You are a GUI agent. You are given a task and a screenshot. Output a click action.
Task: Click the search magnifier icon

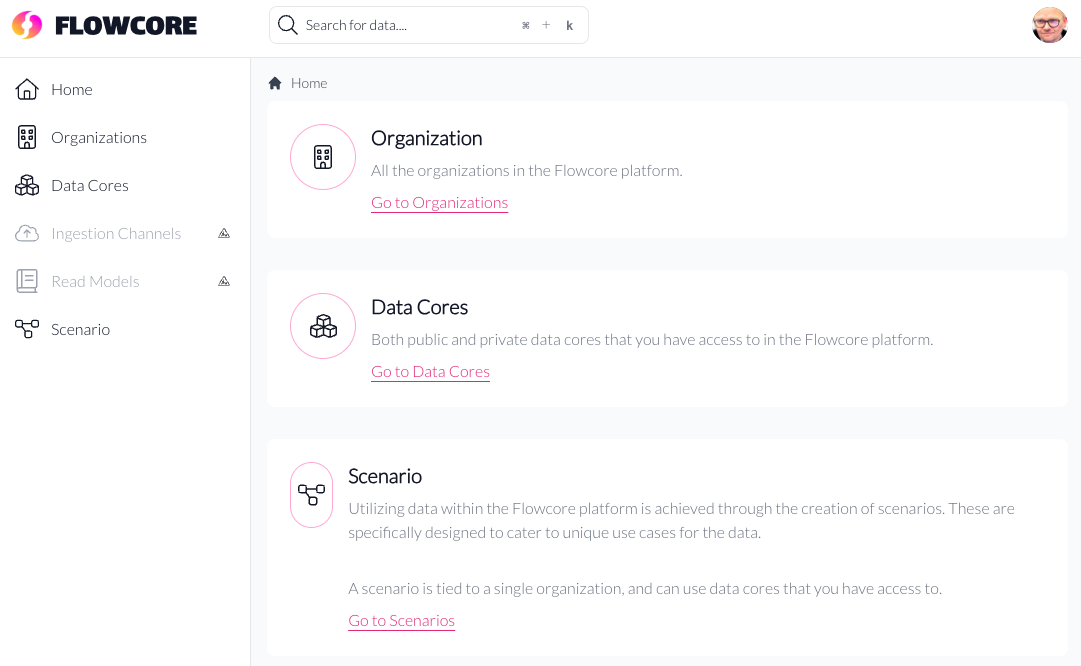tap(288, 25)
